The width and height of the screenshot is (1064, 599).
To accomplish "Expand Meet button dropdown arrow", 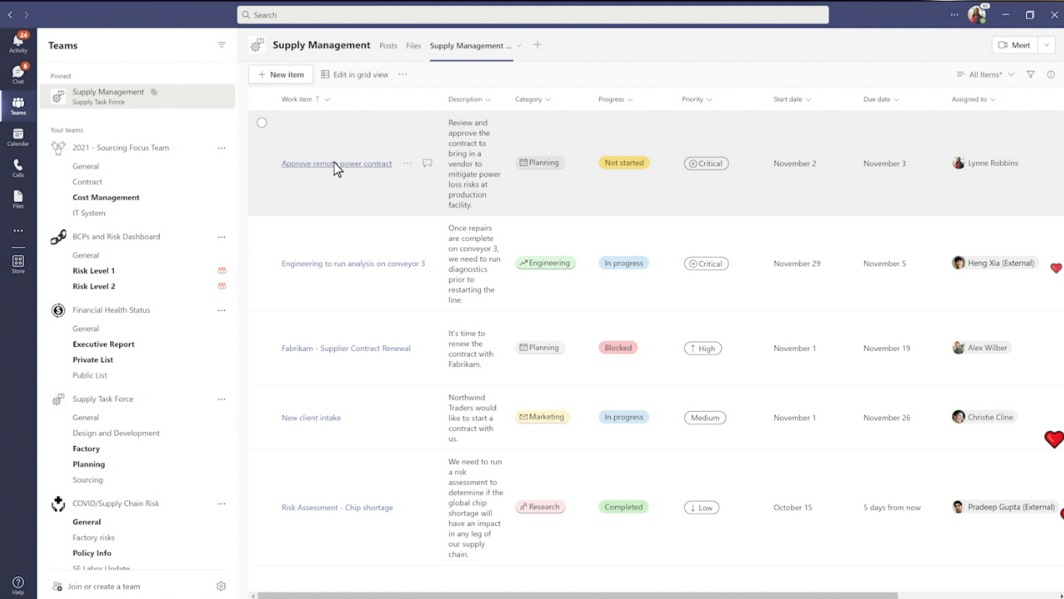I will [1047, 45].
